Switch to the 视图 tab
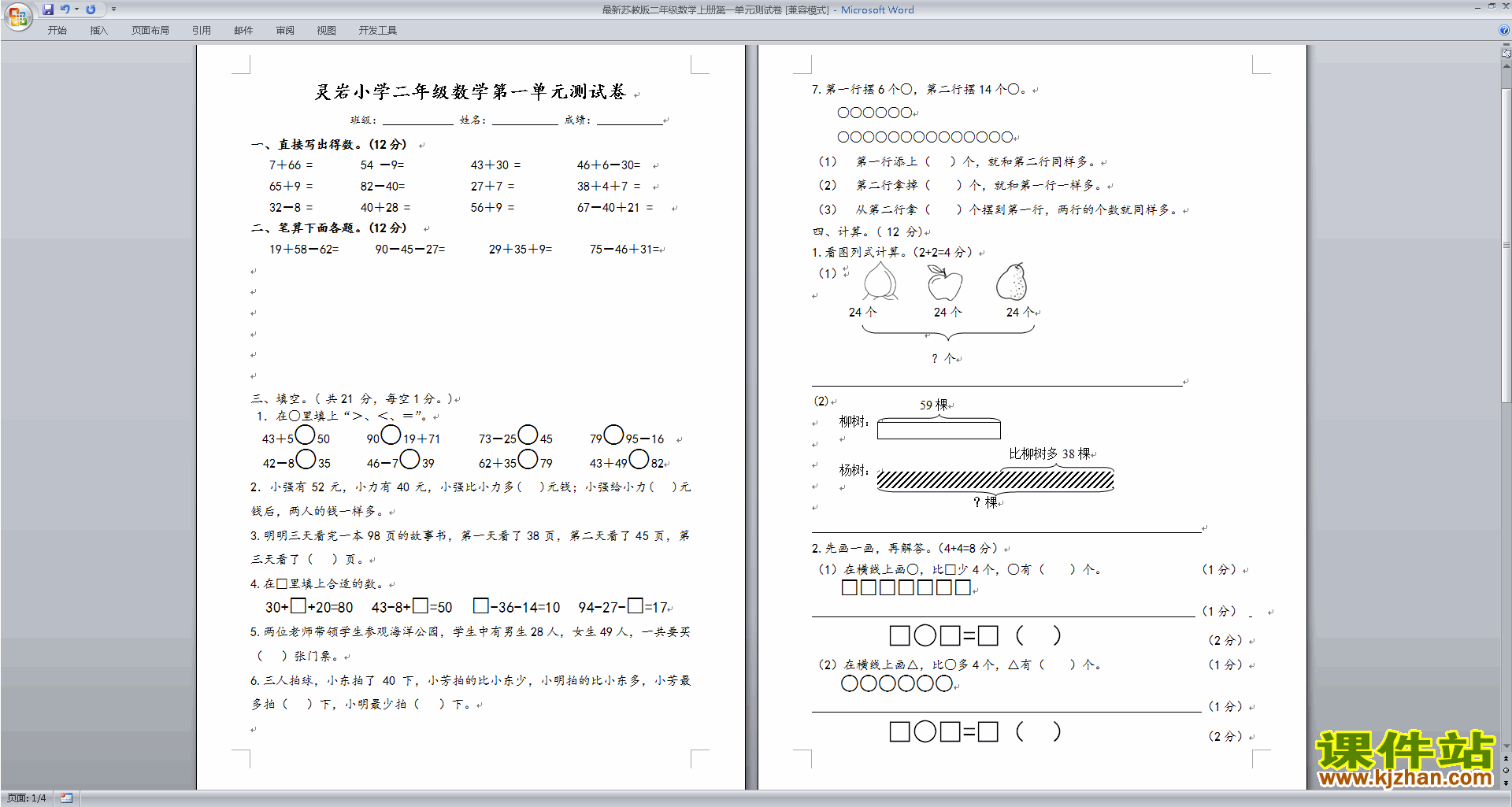 (x=327, y=31)
